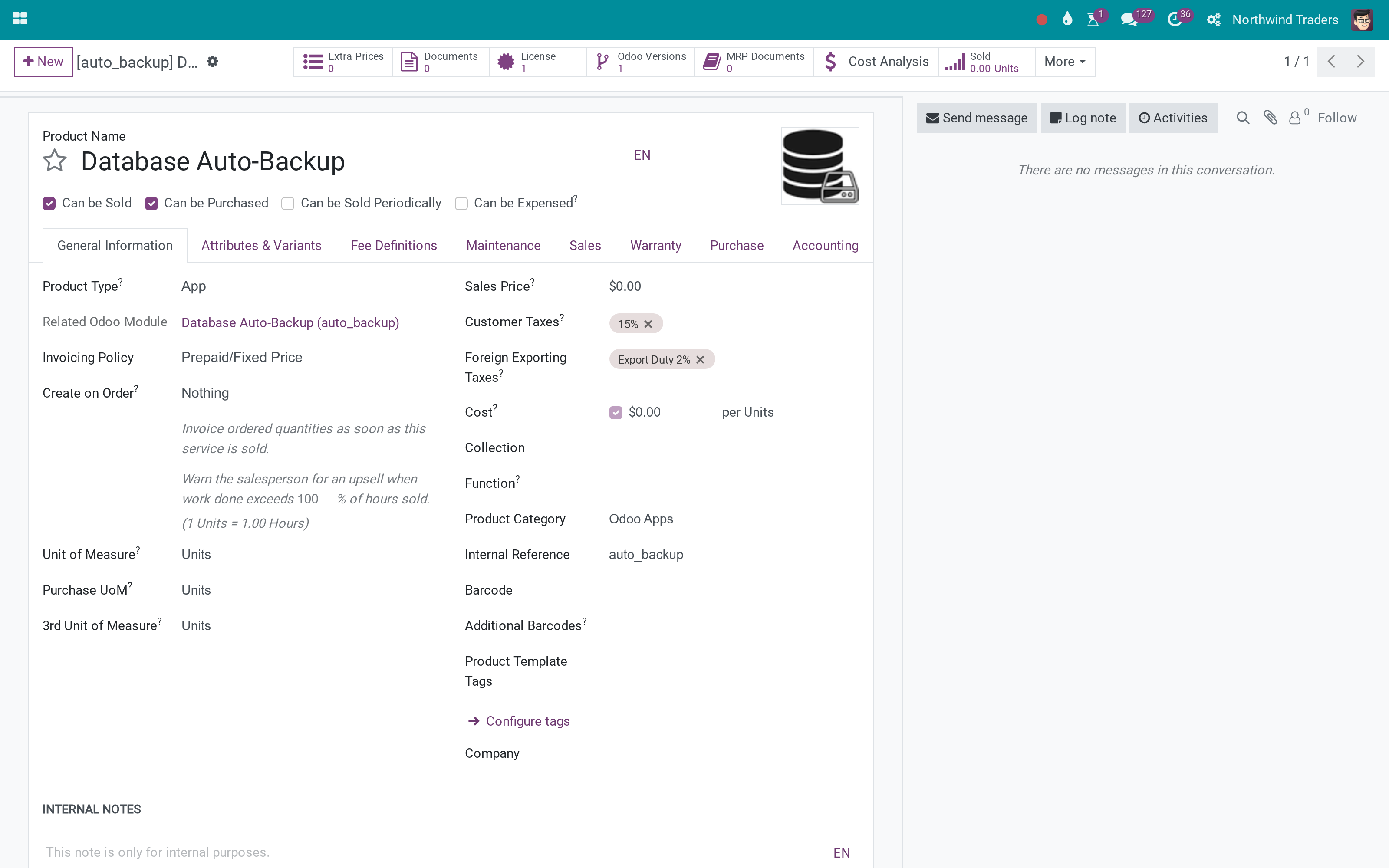Select the General Information tab
Viewport: 1389px width, 868px height.
pyautogui.click(x=115, y=246)
